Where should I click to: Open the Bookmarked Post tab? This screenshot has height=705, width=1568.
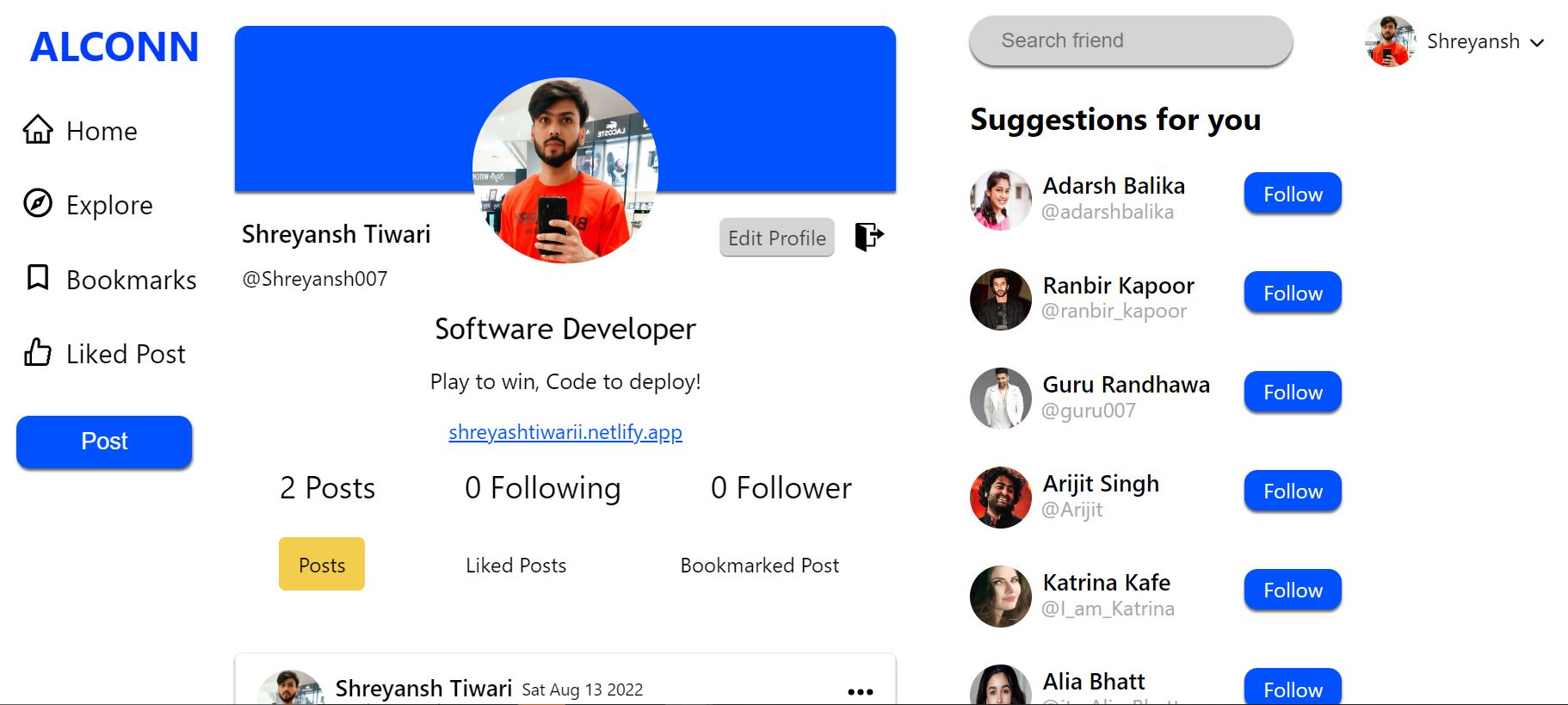[x=759, y=565]
